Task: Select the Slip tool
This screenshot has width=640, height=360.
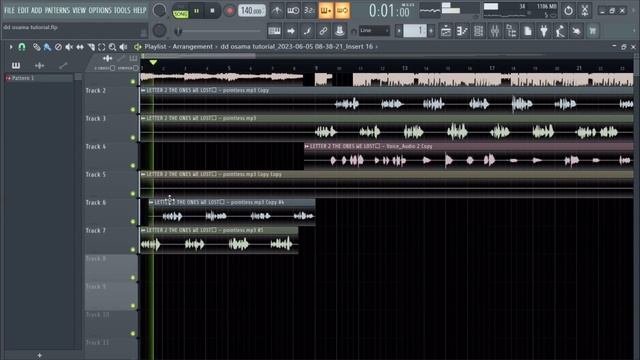Action: (x=80, y=47)
